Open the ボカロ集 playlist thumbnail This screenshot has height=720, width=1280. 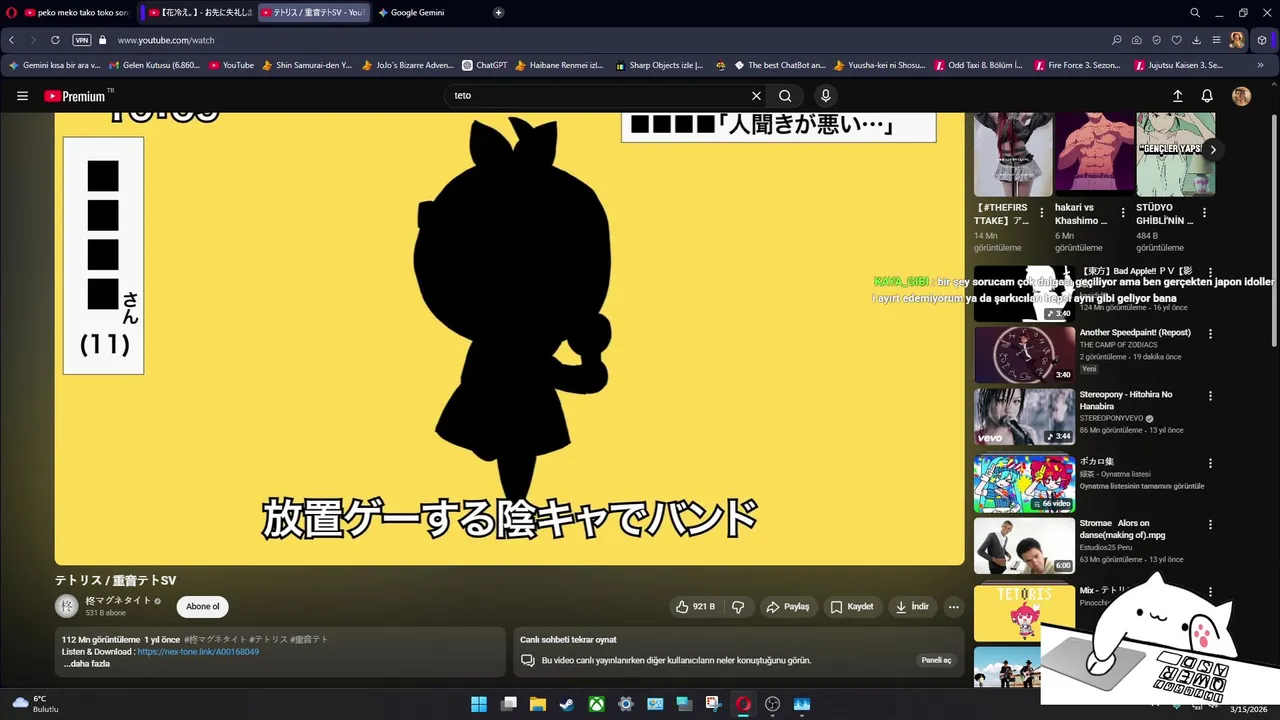pyautogui.click(x=1024, y=484)
